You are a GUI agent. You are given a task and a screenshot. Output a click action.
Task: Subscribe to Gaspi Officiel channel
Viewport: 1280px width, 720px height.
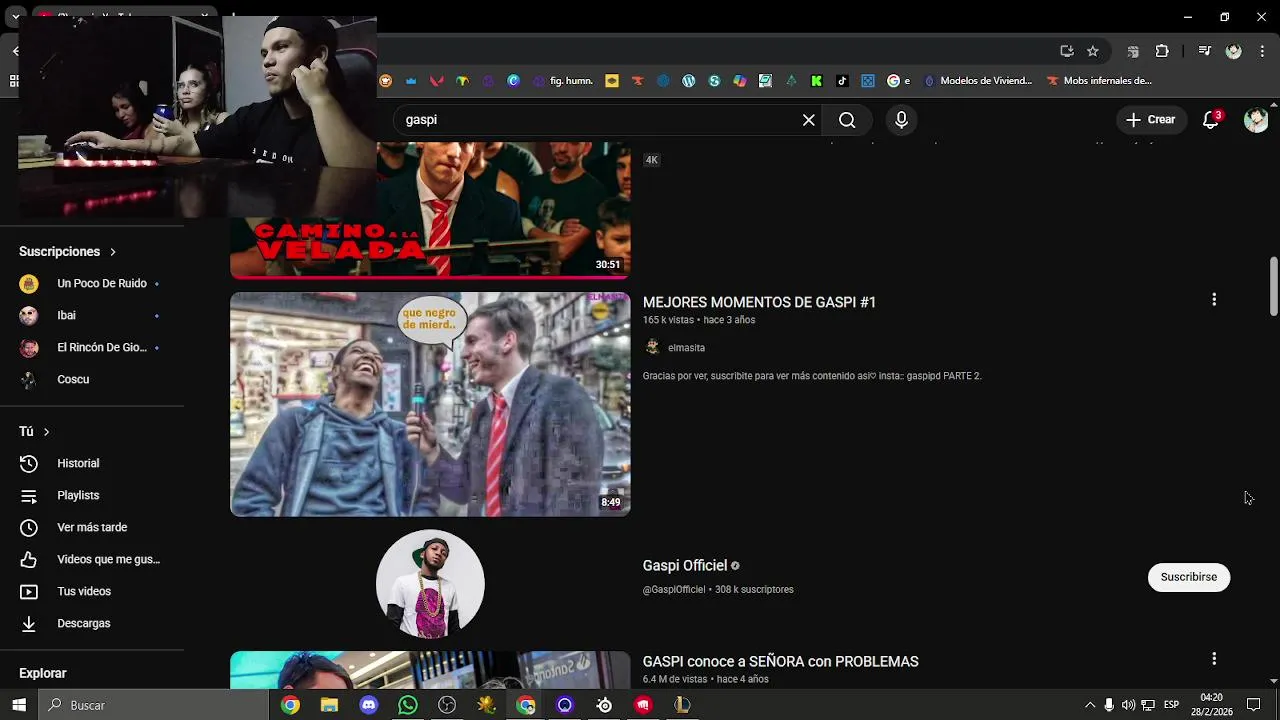[x=1189, y=577]
